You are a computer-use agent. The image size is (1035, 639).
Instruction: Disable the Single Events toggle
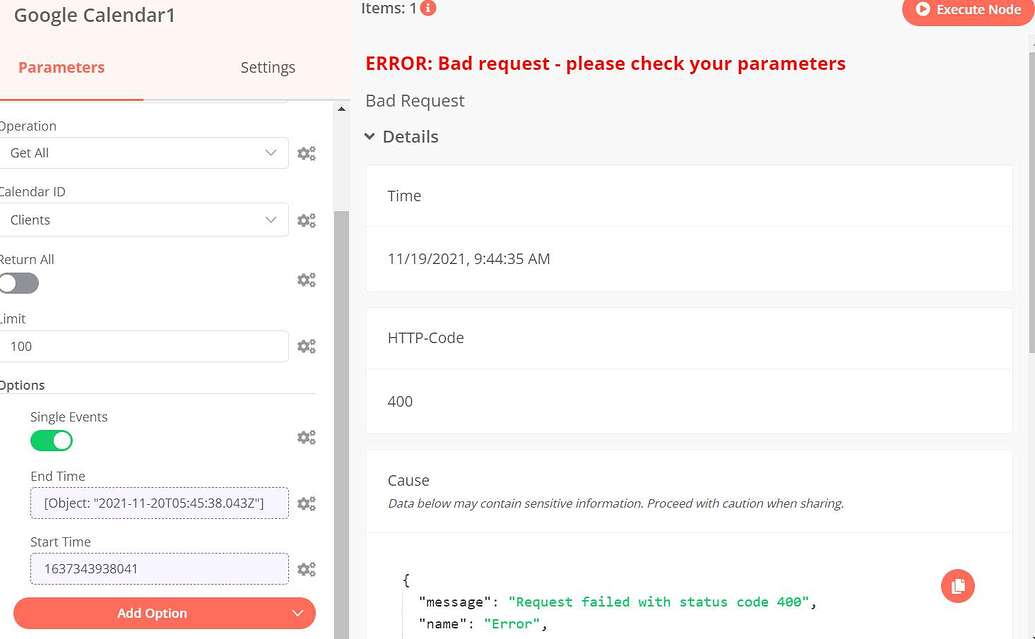[51, 440]
